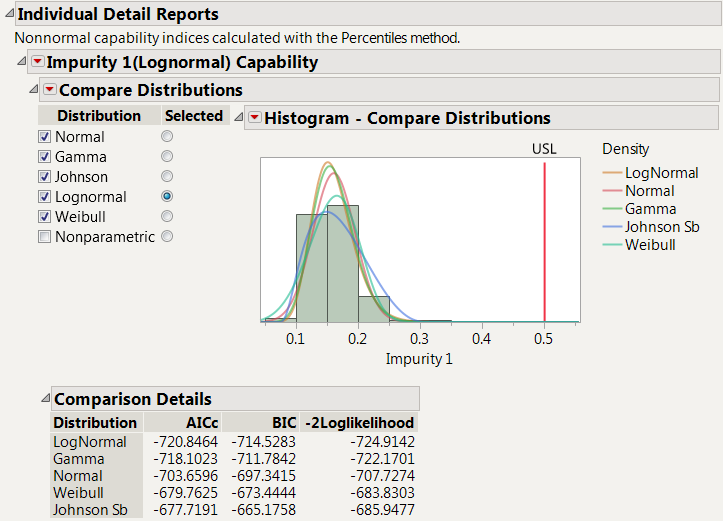
Task: Click the 0.5 tick label on x-axis
Action: pos(543,339)
